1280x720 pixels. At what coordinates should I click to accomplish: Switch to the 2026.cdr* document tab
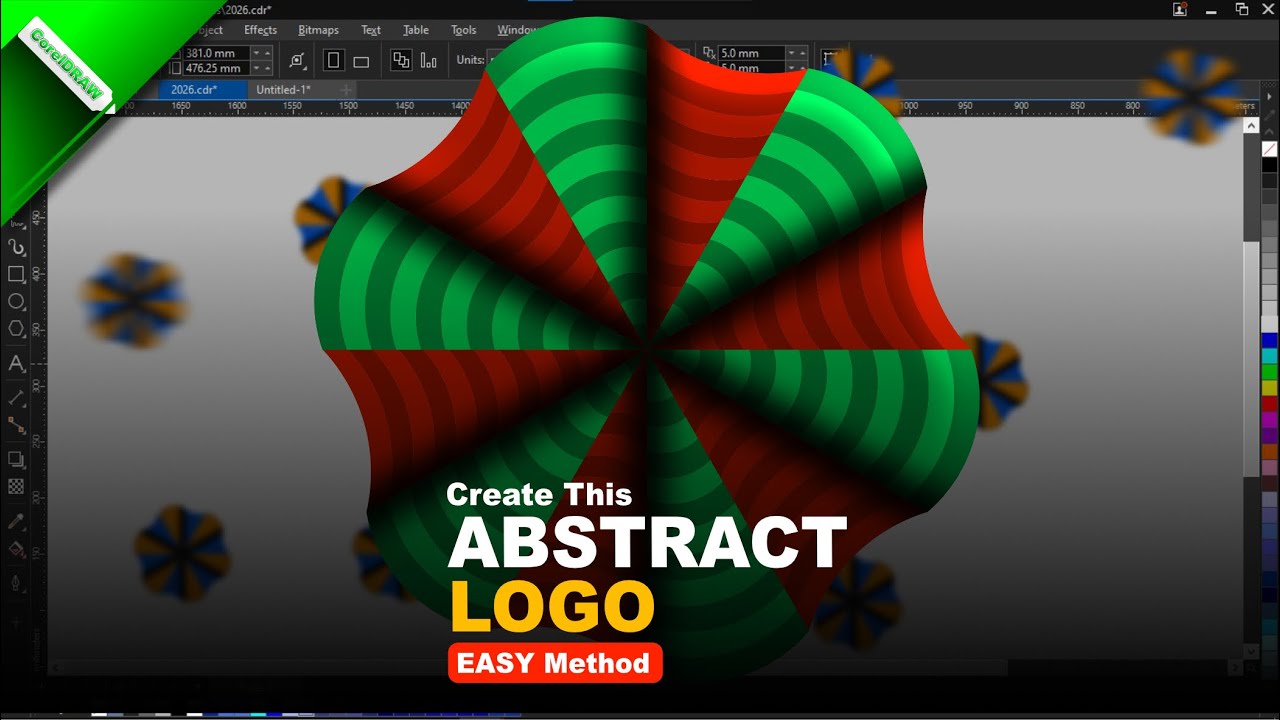point(195,90)
